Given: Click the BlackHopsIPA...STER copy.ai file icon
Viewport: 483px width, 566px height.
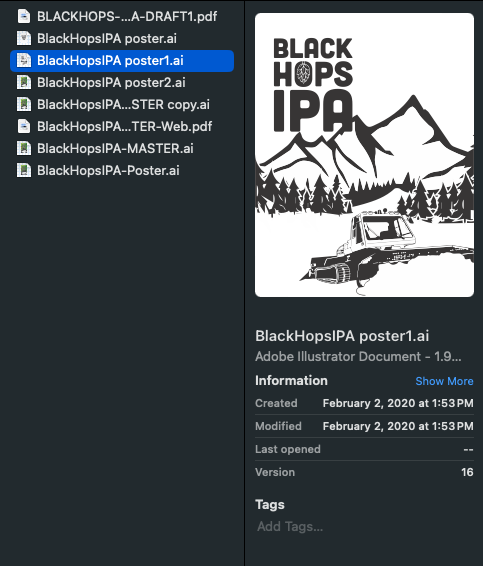Looking at the screenshot, I should (x=24, y=105).
